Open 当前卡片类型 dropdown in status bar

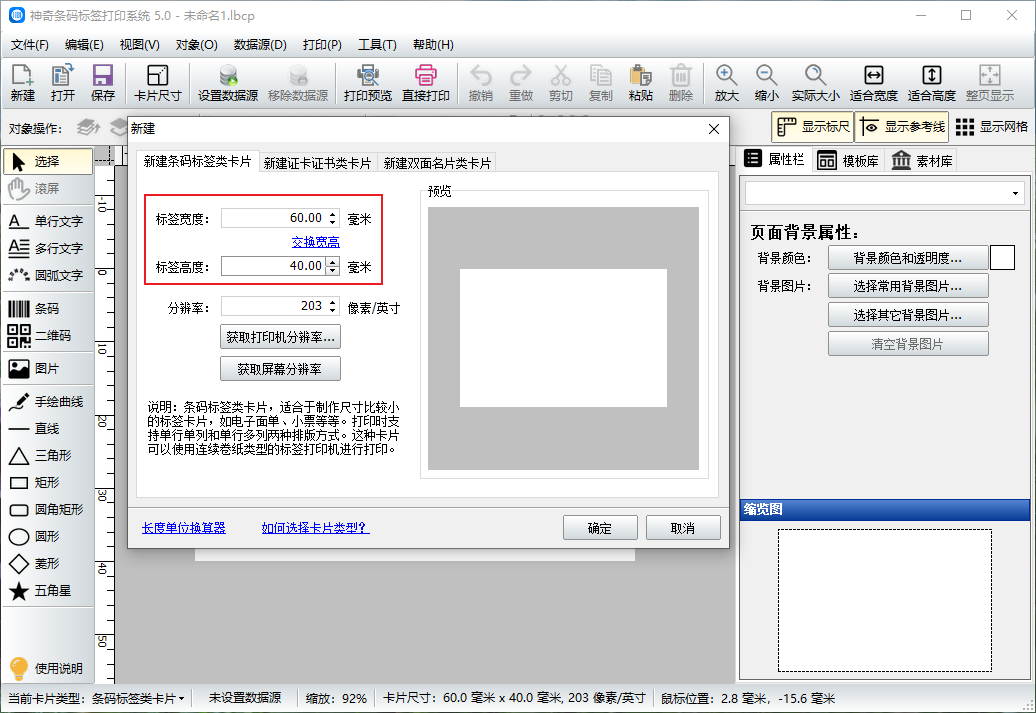(135, 698)
